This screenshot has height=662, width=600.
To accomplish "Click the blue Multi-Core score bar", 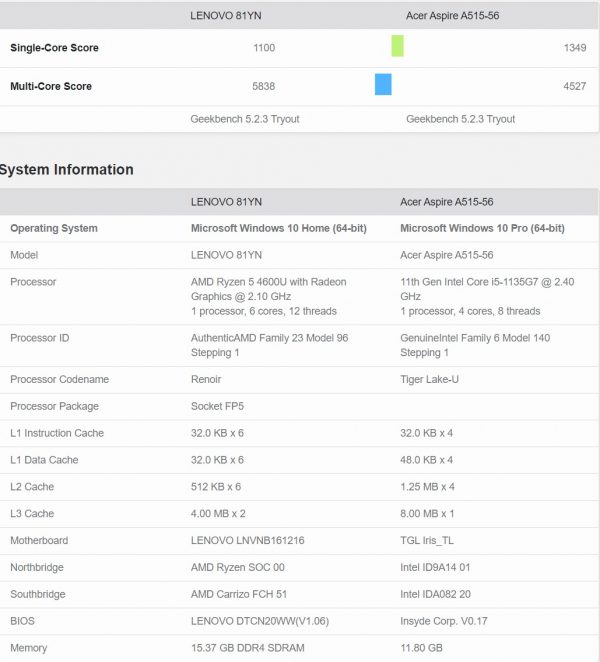I will (x=383, y=85).
